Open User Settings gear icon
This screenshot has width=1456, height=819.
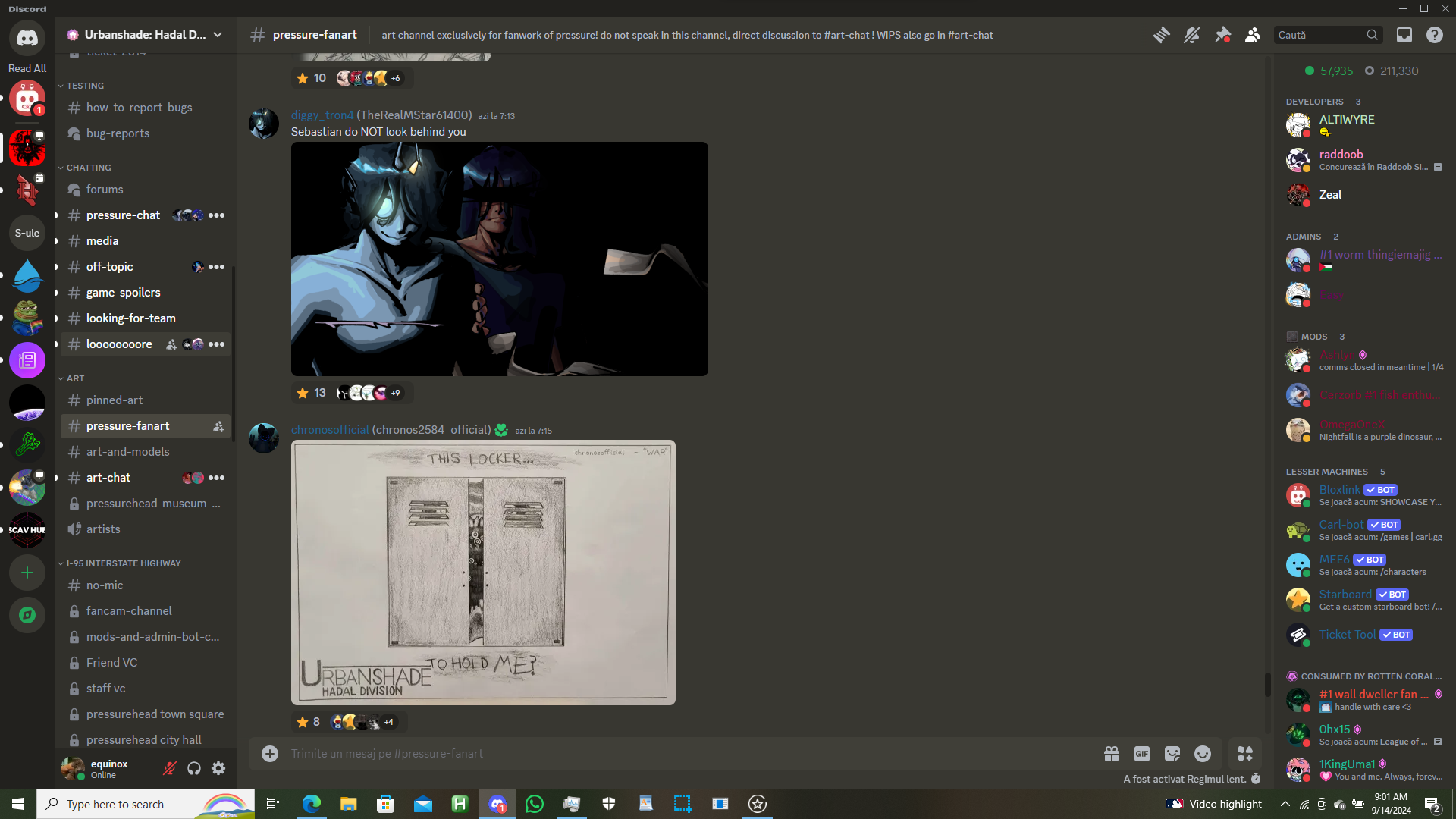point(218,769)
